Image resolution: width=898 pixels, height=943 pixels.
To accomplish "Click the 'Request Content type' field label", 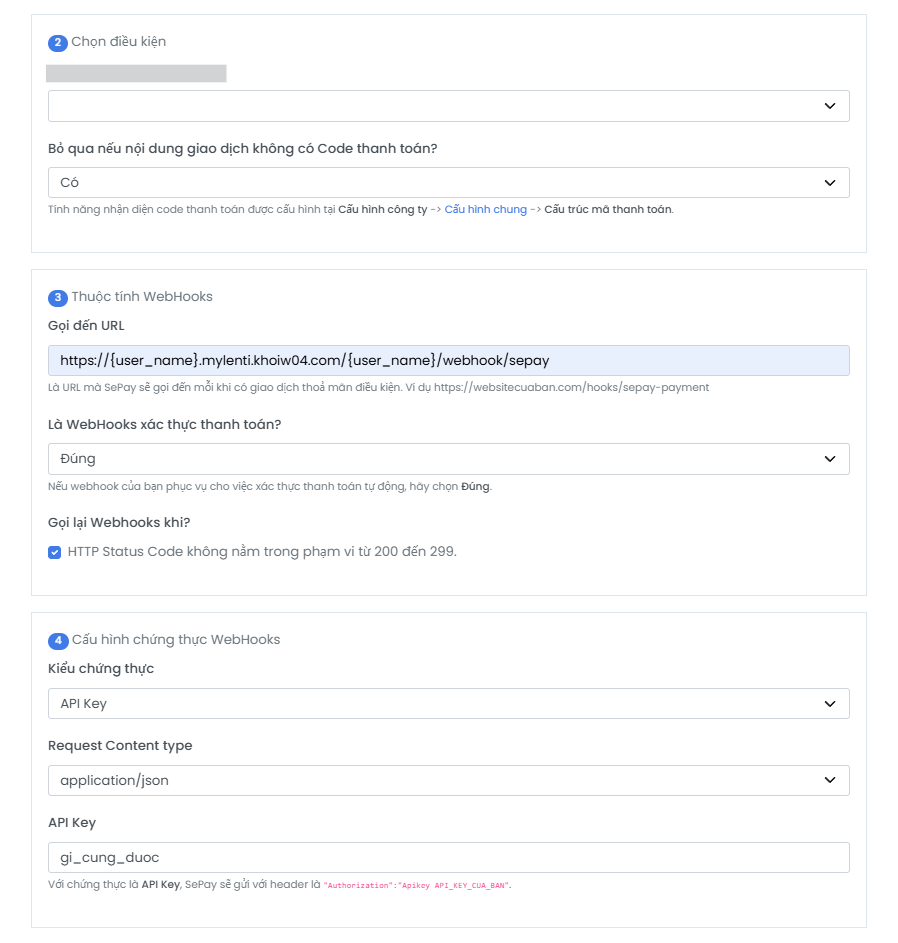I will tap(120, 746).
